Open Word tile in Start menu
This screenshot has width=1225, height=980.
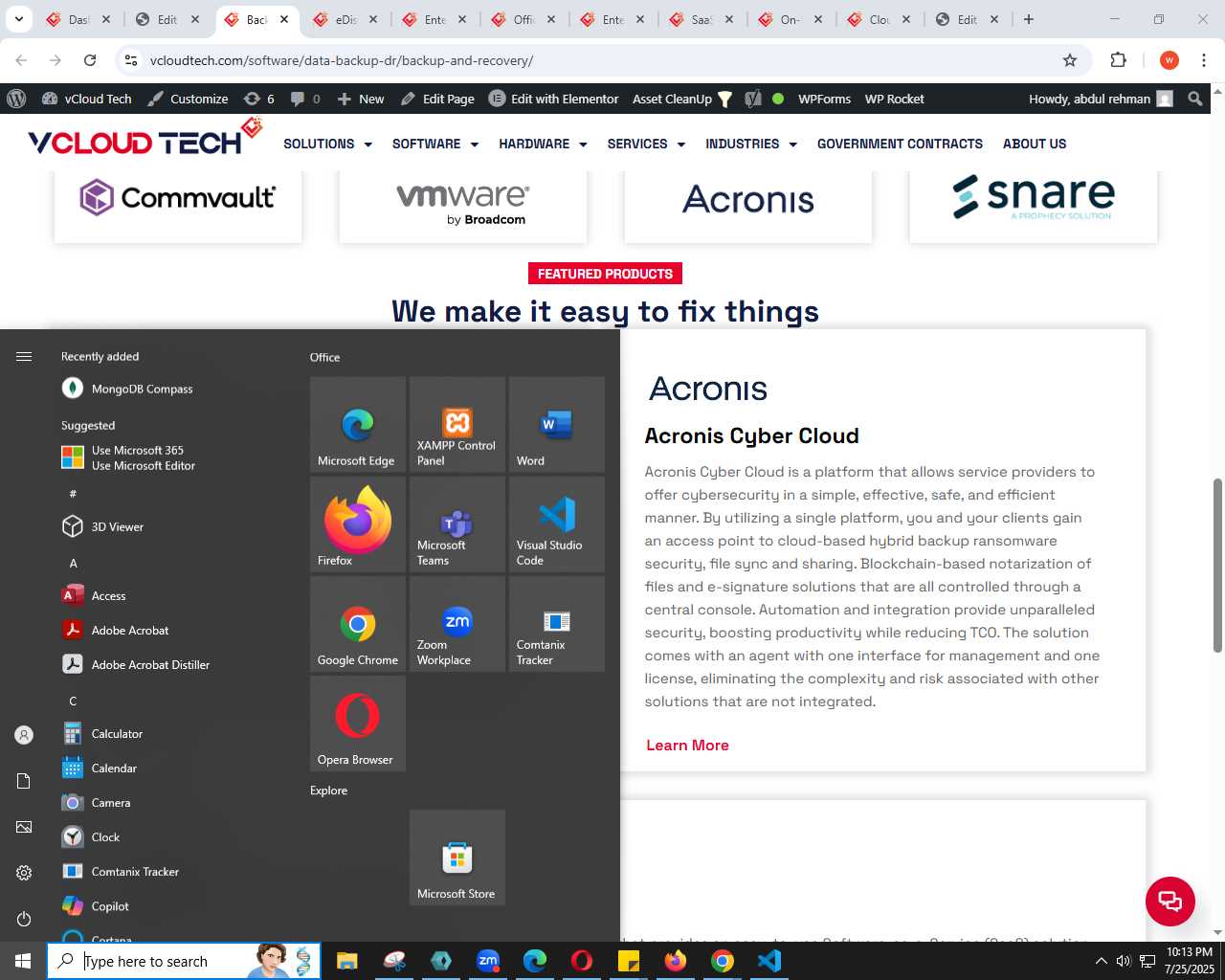point(557,424)
